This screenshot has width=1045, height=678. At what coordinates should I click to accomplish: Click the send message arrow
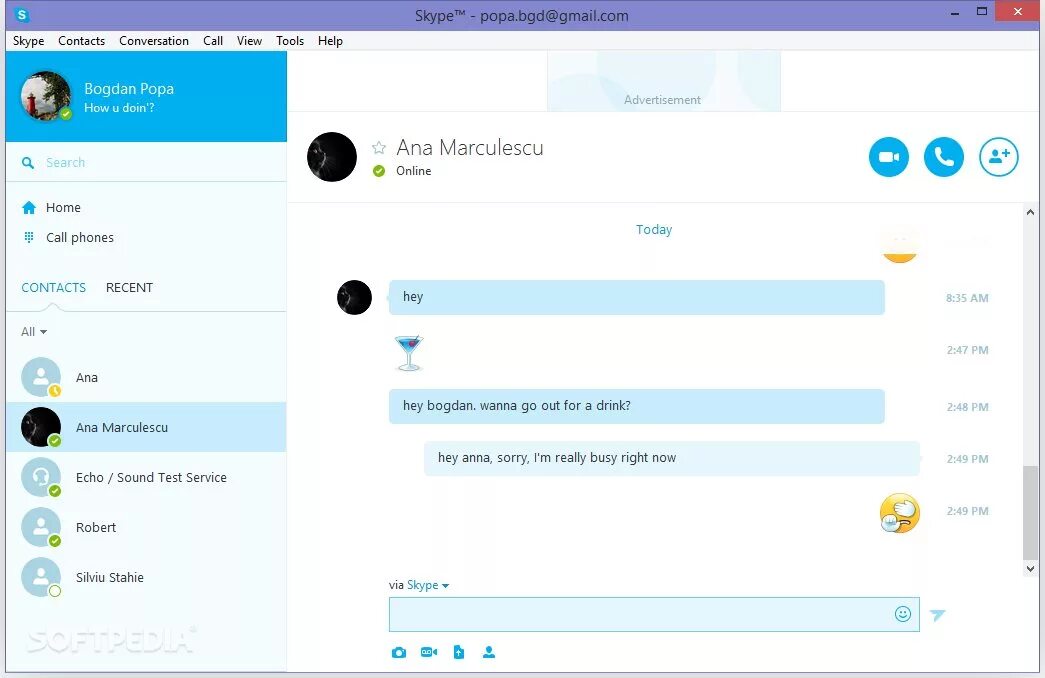938,615
